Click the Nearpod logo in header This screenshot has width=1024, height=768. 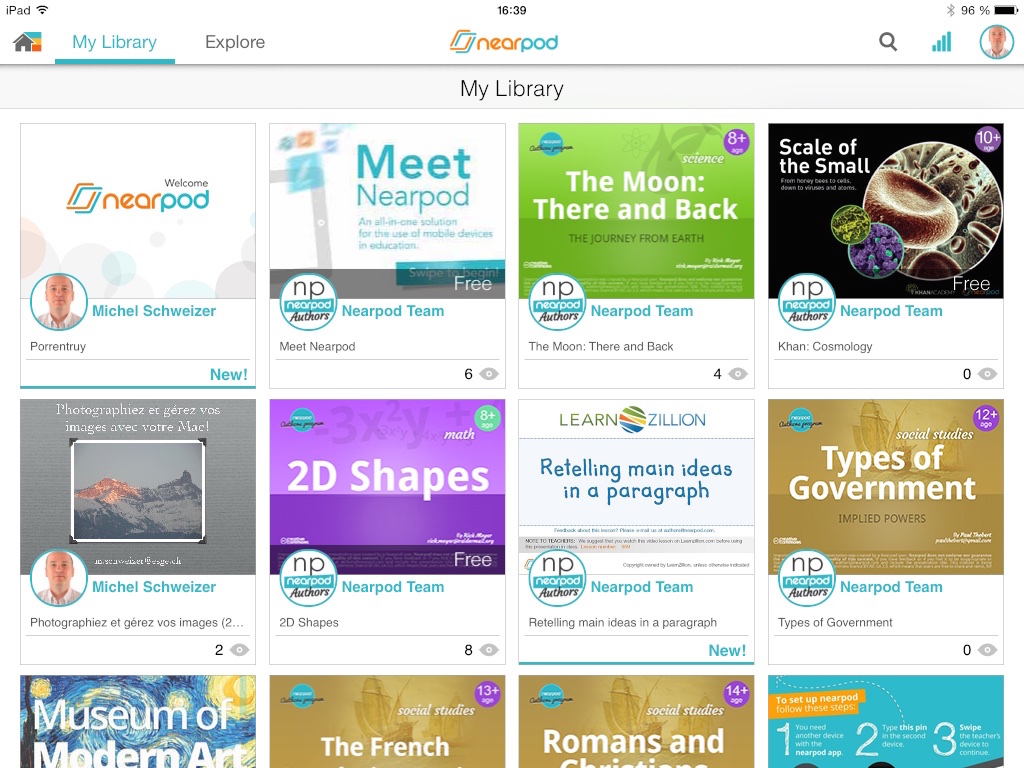(x=504, y=42)
